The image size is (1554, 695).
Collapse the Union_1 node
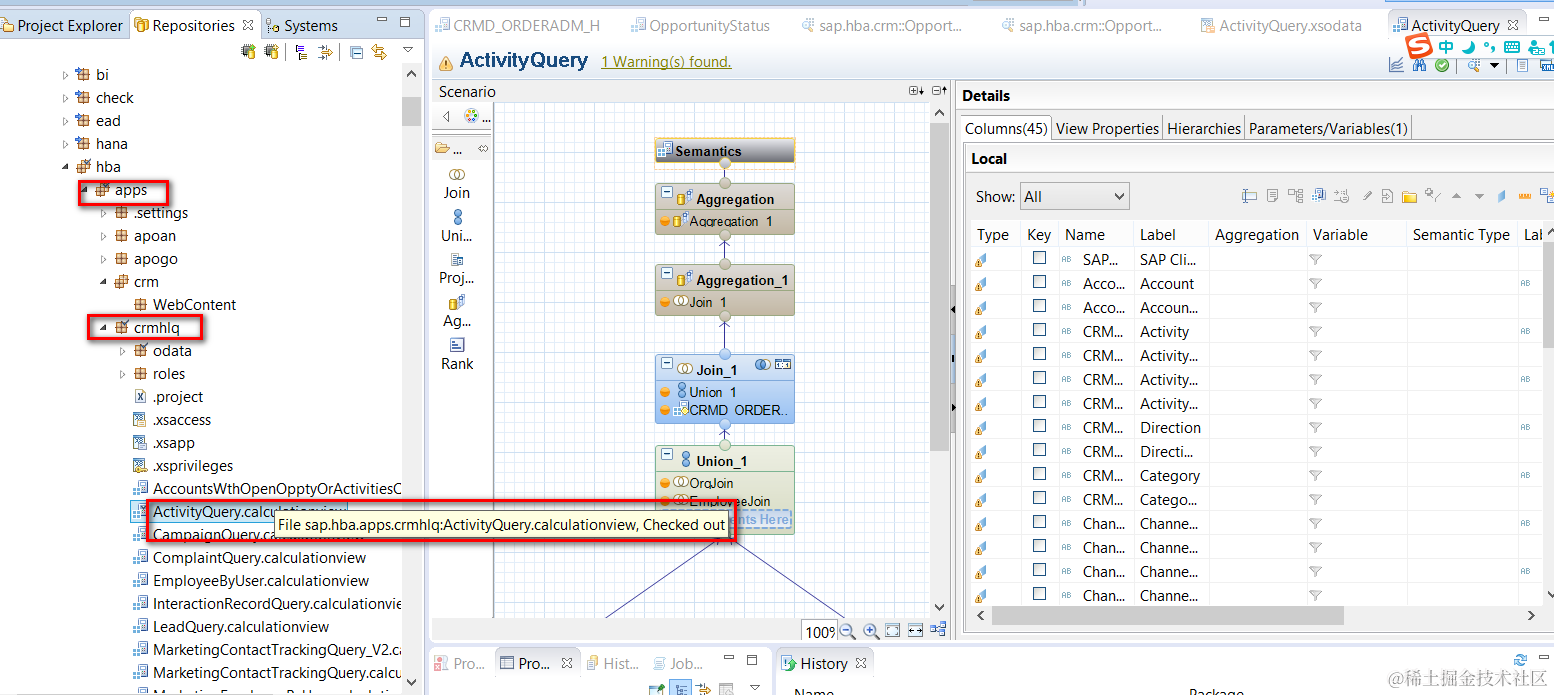tap(665, 453)
